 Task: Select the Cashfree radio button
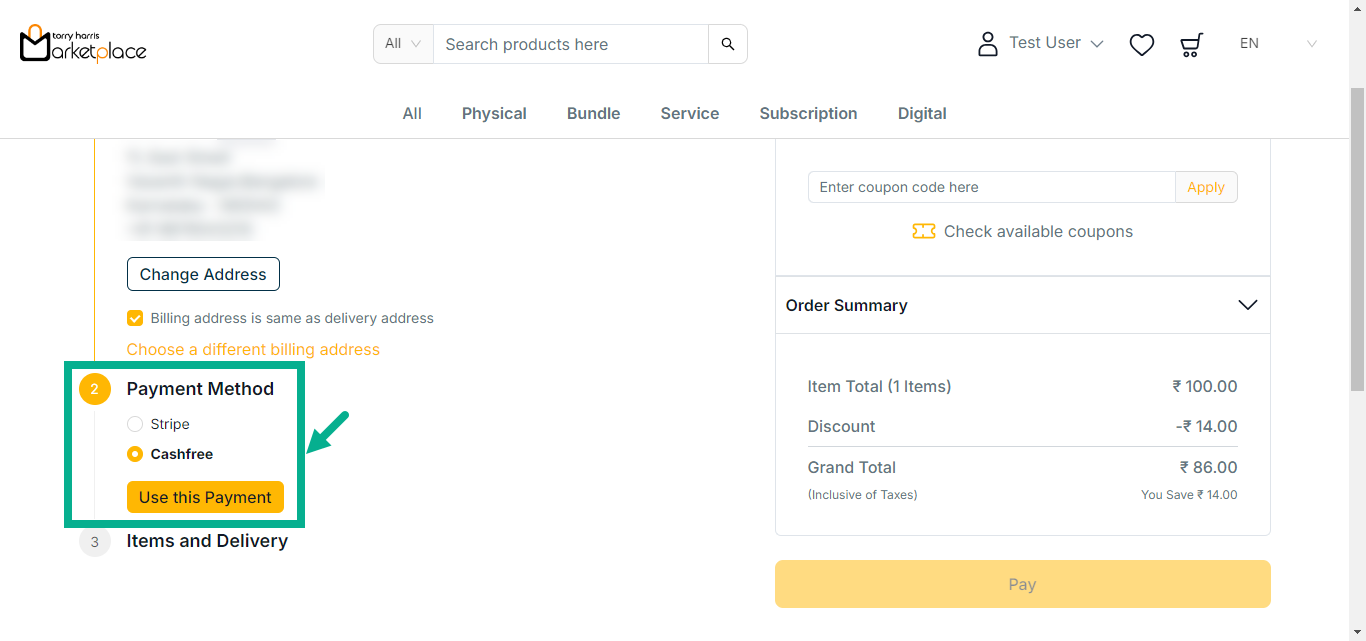135,454
